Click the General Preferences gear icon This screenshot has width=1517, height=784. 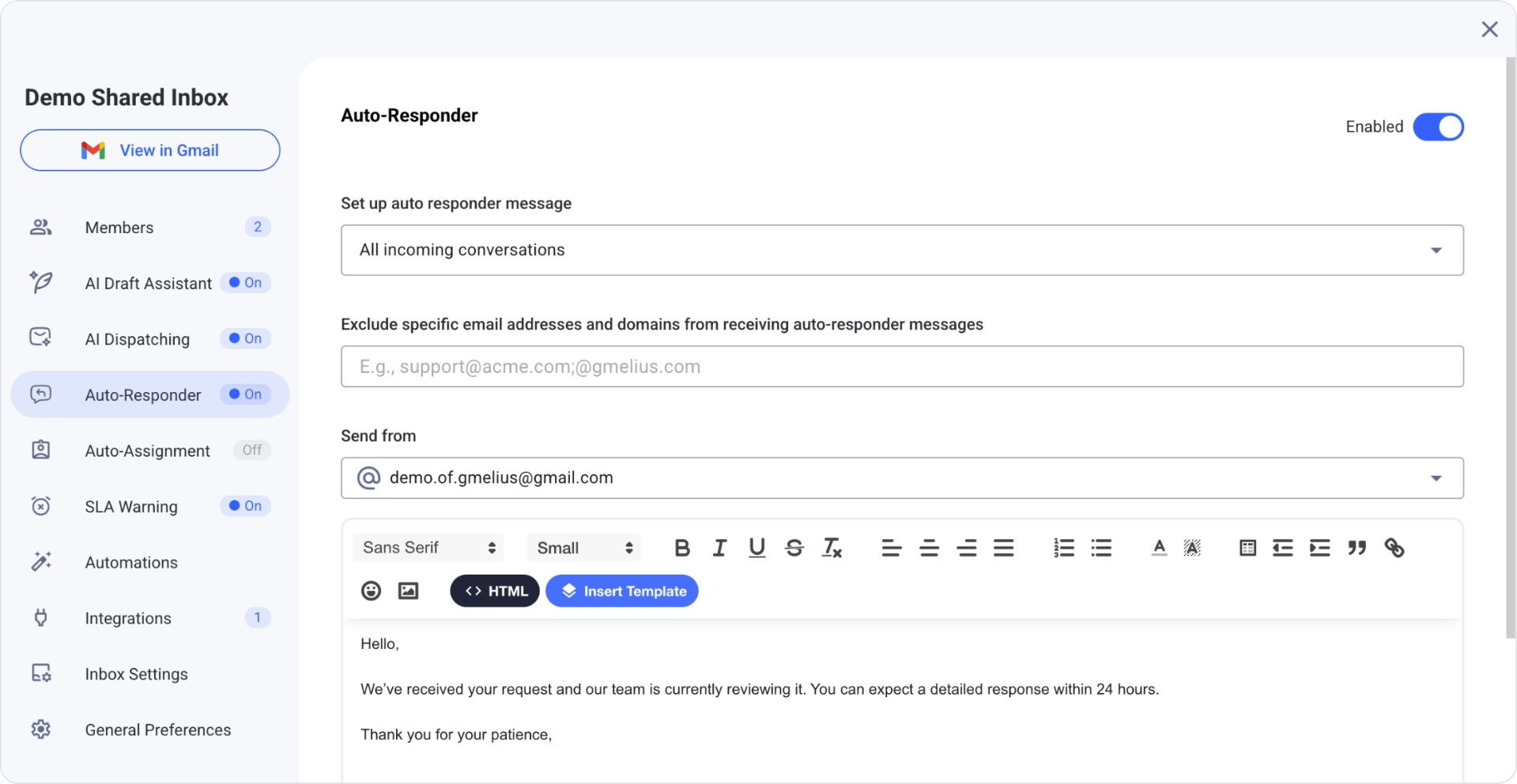(x=41, y=729)
